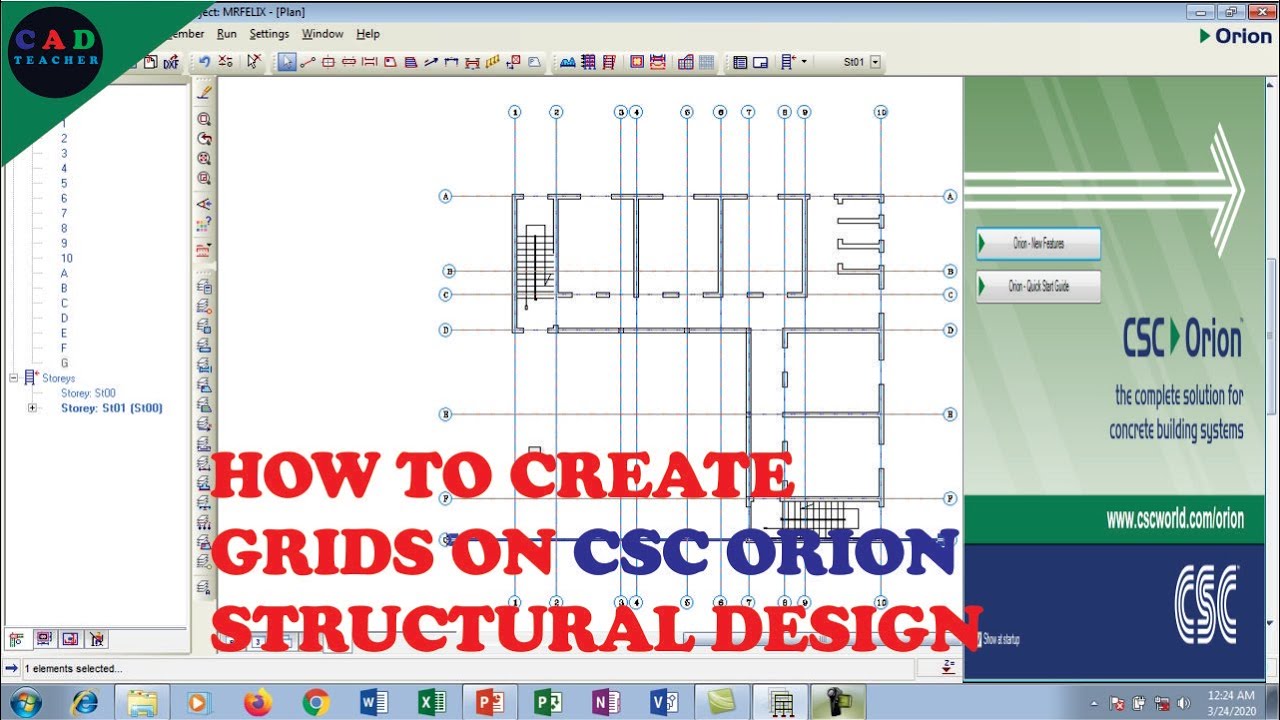Image resolution: width=1280 pixels, height=720 pixels.
Task: Select axis G in the tree
Action: pyautogui.click(x=65, y=364)
